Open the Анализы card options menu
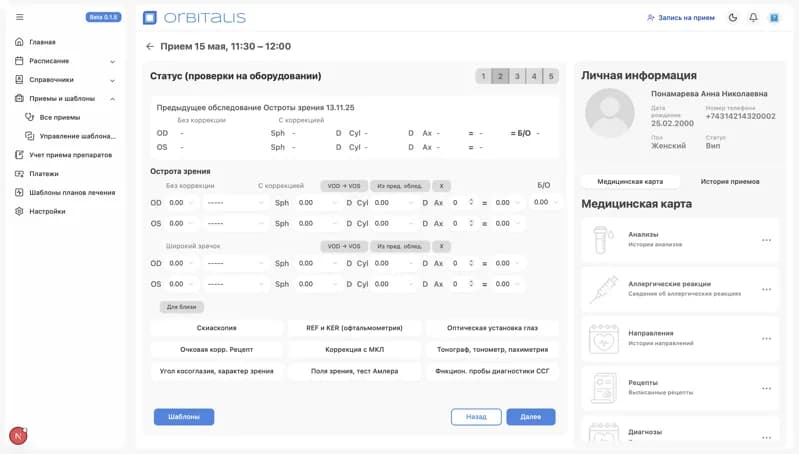The image size is (799, 454). click(x=766, y=240)
